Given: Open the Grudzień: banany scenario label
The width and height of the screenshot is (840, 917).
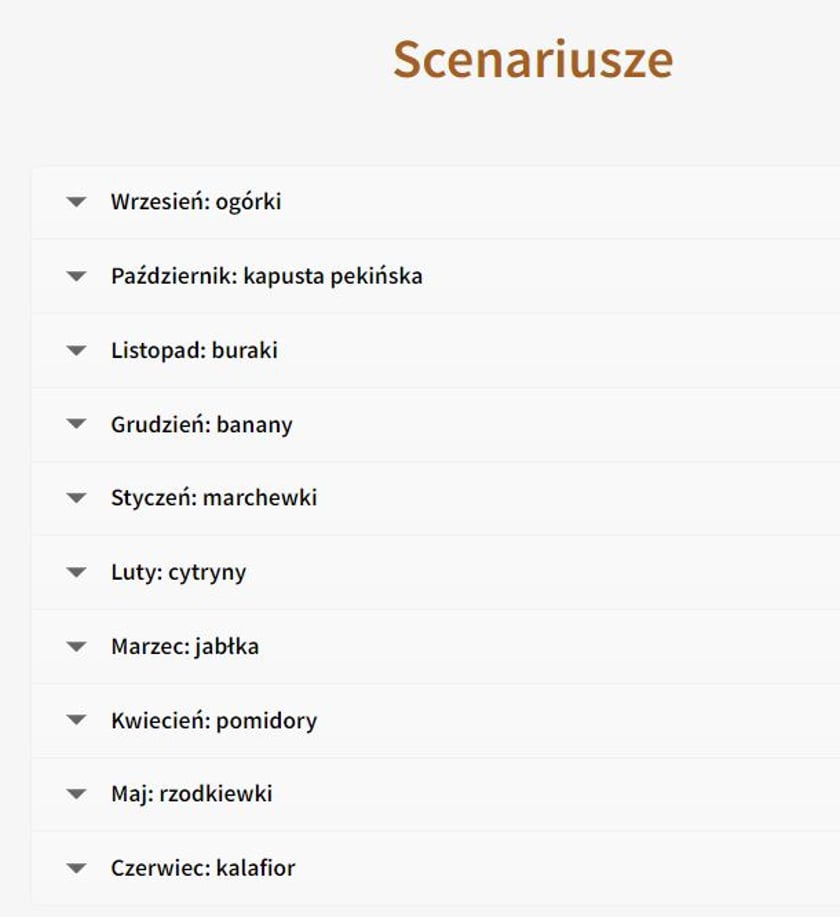Looking at the screenshot, I should [x=201, y=424].
